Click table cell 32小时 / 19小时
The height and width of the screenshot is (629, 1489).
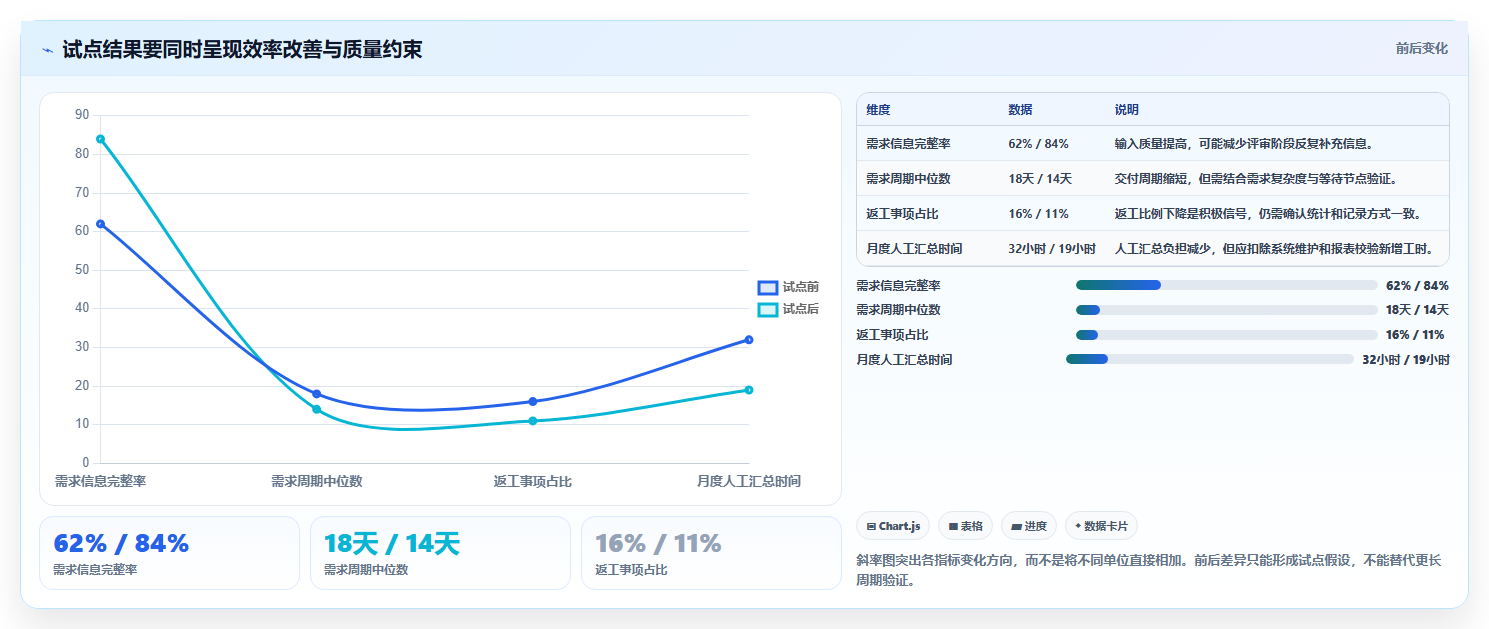click(1052, 249)
